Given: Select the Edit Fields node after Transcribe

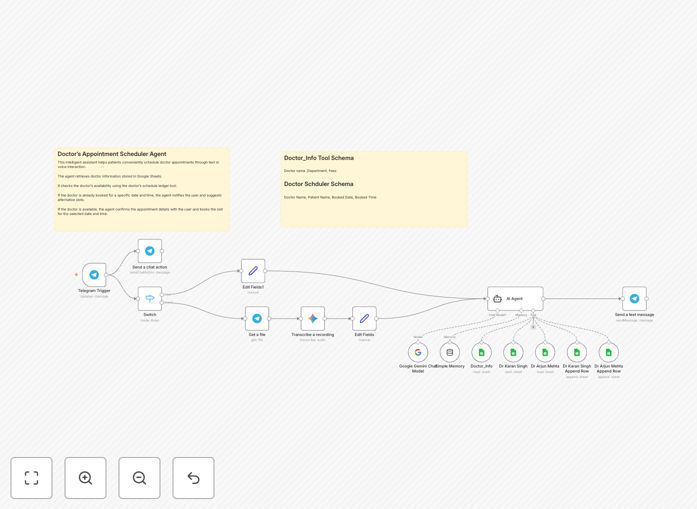Looking at the screenshot, I should point(364,318).
